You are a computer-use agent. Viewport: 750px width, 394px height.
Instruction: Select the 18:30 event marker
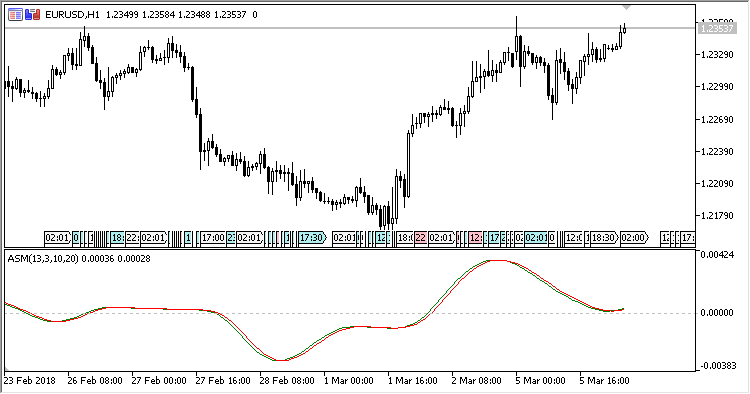[604, 237]
